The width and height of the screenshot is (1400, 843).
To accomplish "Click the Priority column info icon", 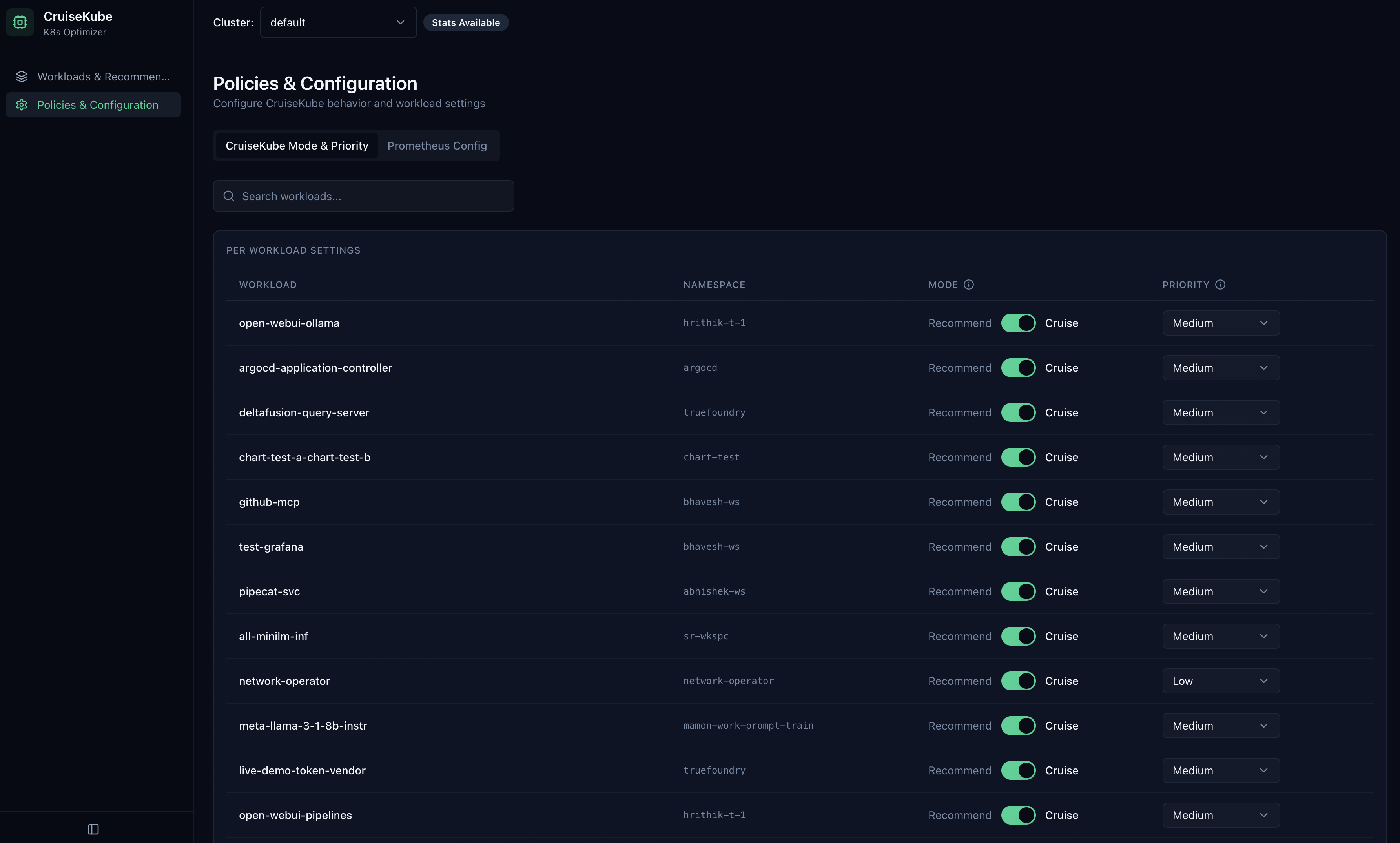I will tap(1220, 285).
